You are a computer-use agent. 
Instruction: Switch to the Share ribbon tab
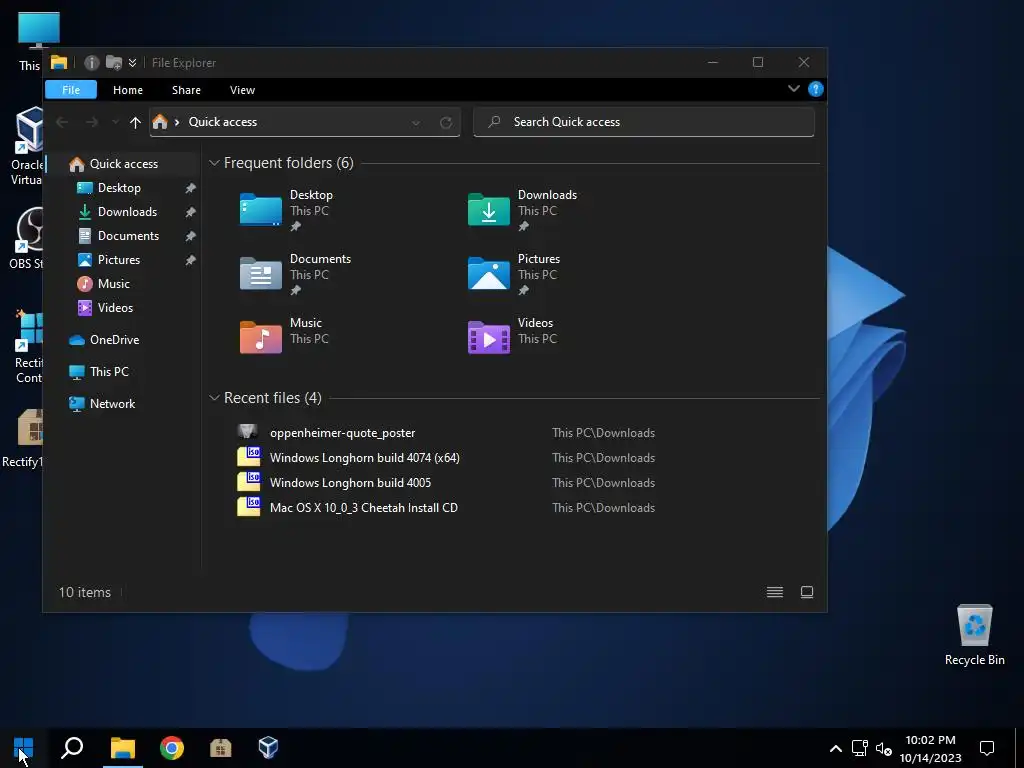[186, 90]
